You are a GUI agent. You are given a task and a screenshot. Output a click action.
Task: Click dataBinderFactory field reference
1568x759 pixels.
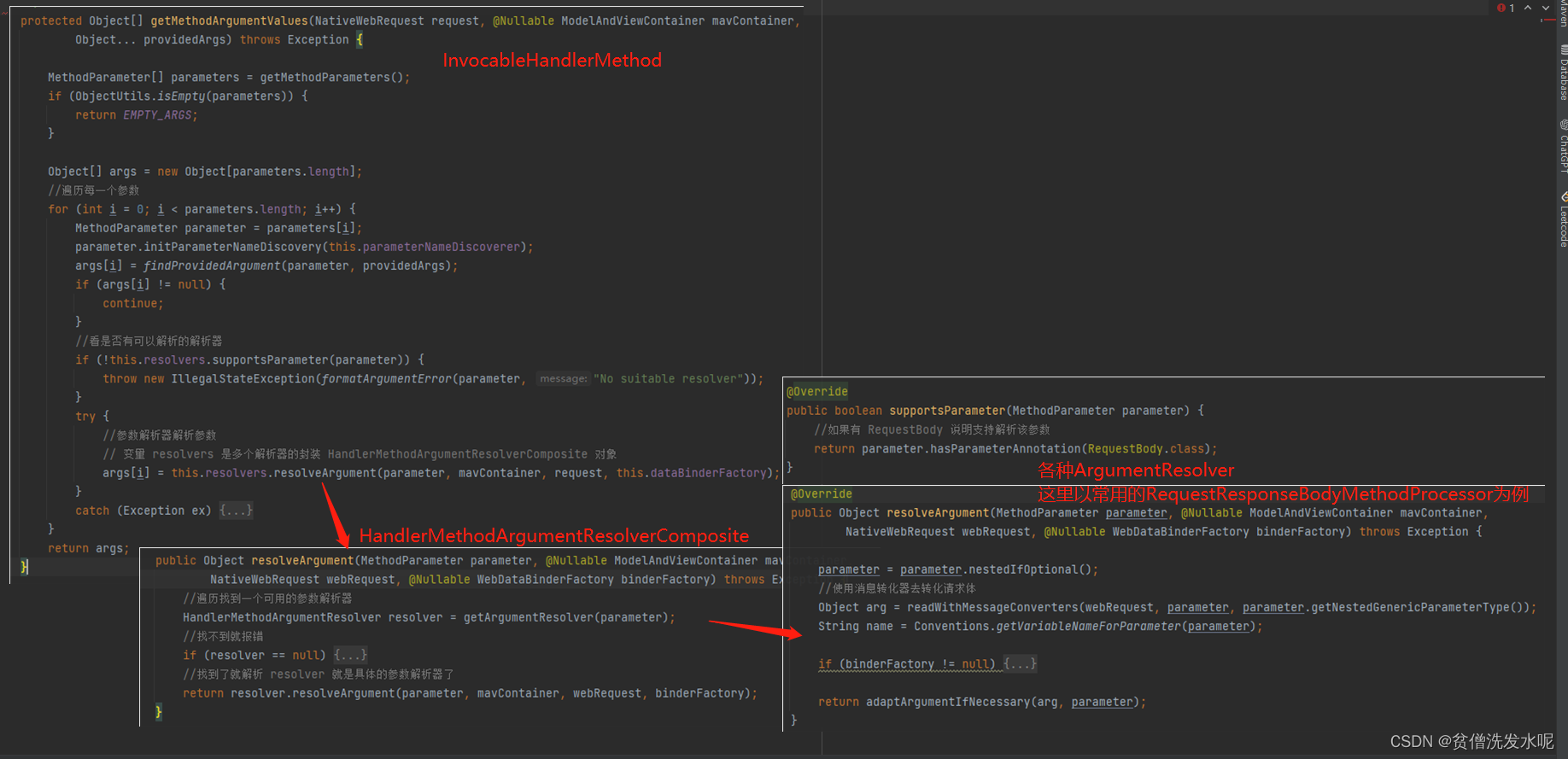(709, 473)
